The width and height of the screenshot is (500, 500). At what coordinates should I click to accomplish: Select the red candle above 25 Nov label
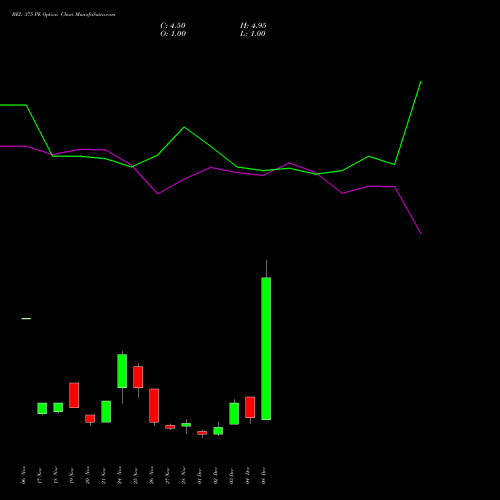coord(138,377)
